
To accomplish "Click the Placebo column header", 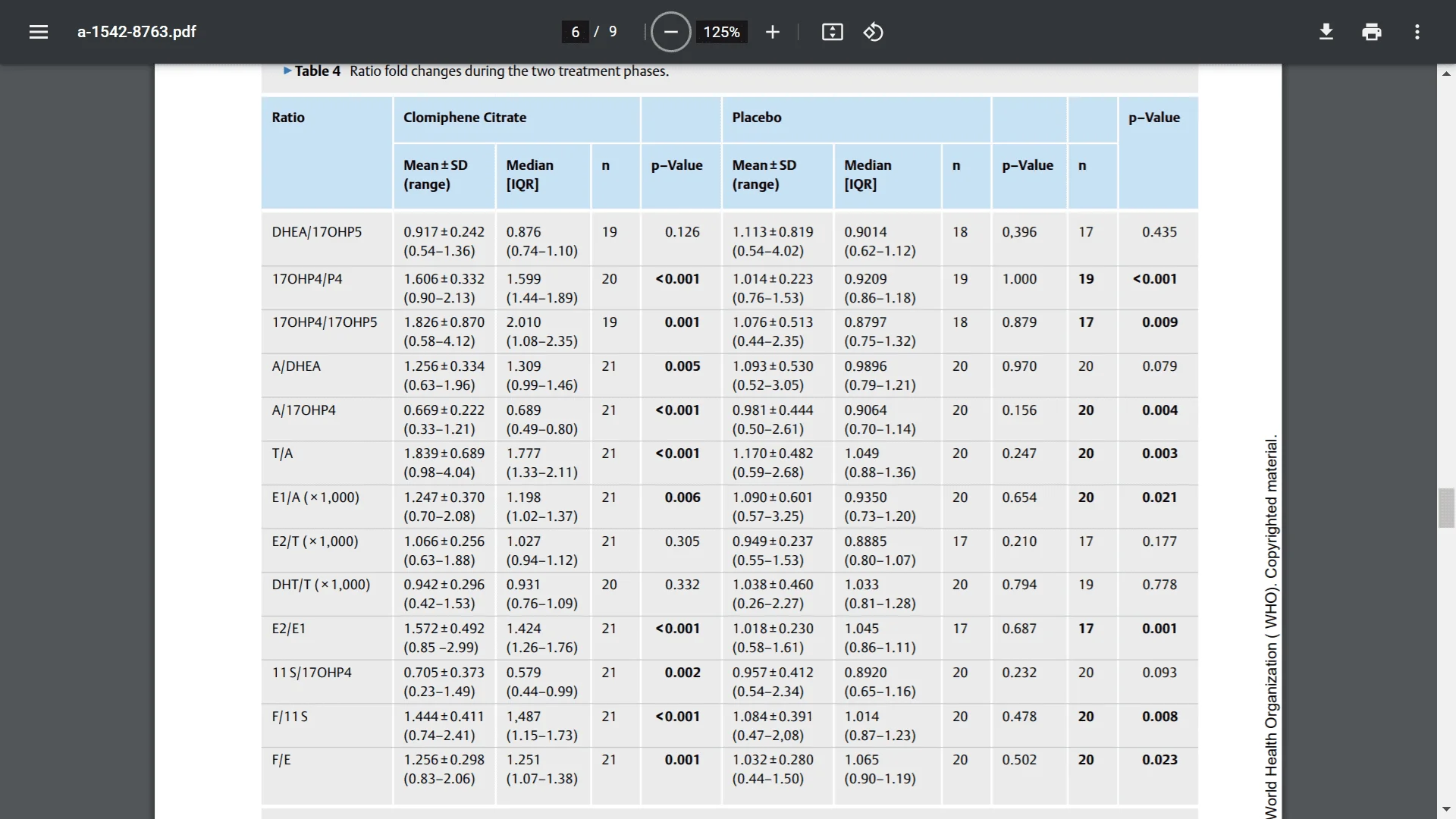I will pyautogui.click(x=757, y=118).
